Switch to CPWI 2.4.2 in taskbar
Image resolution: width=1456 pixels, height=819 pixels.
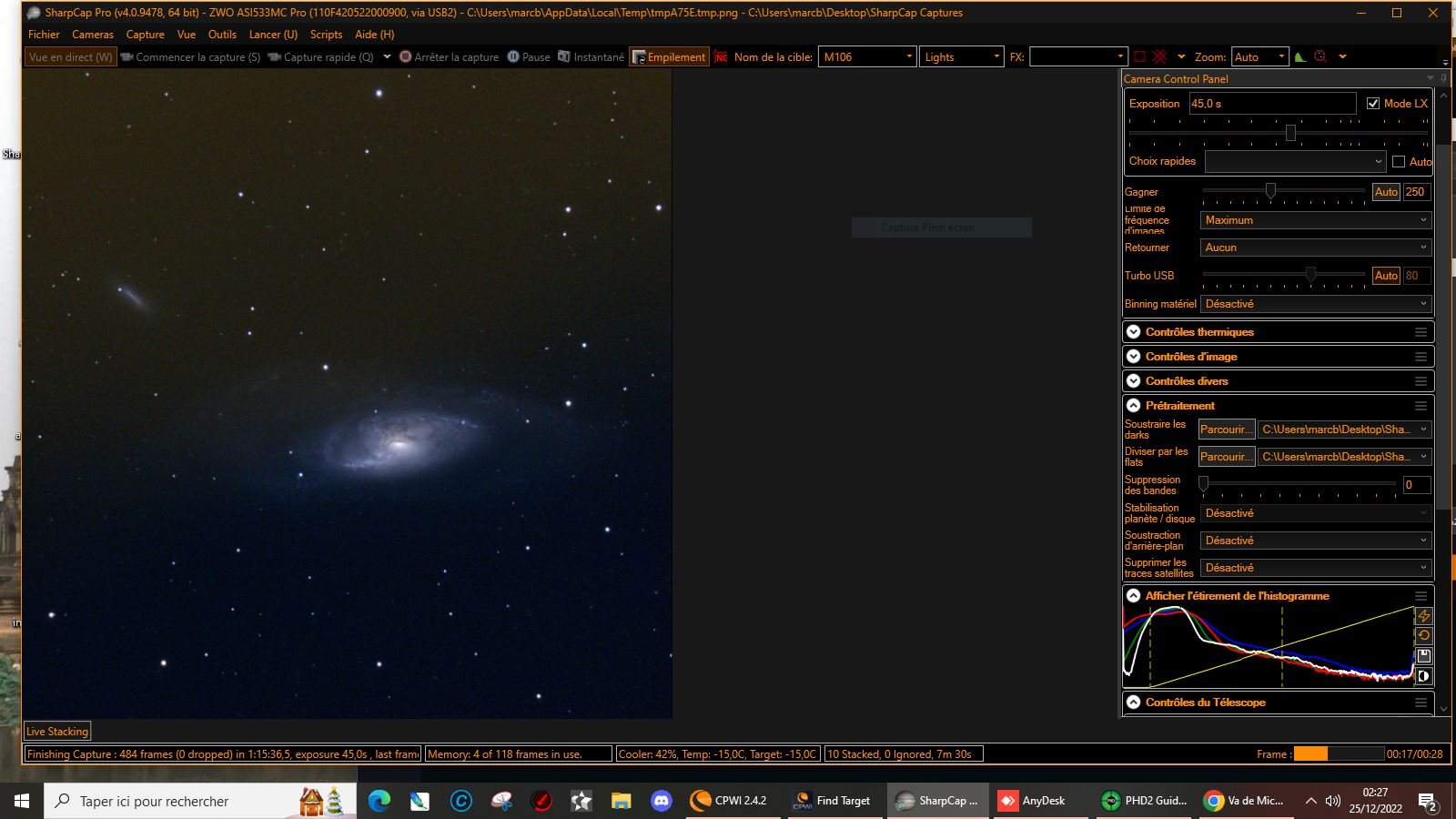[x=733, y=801]
